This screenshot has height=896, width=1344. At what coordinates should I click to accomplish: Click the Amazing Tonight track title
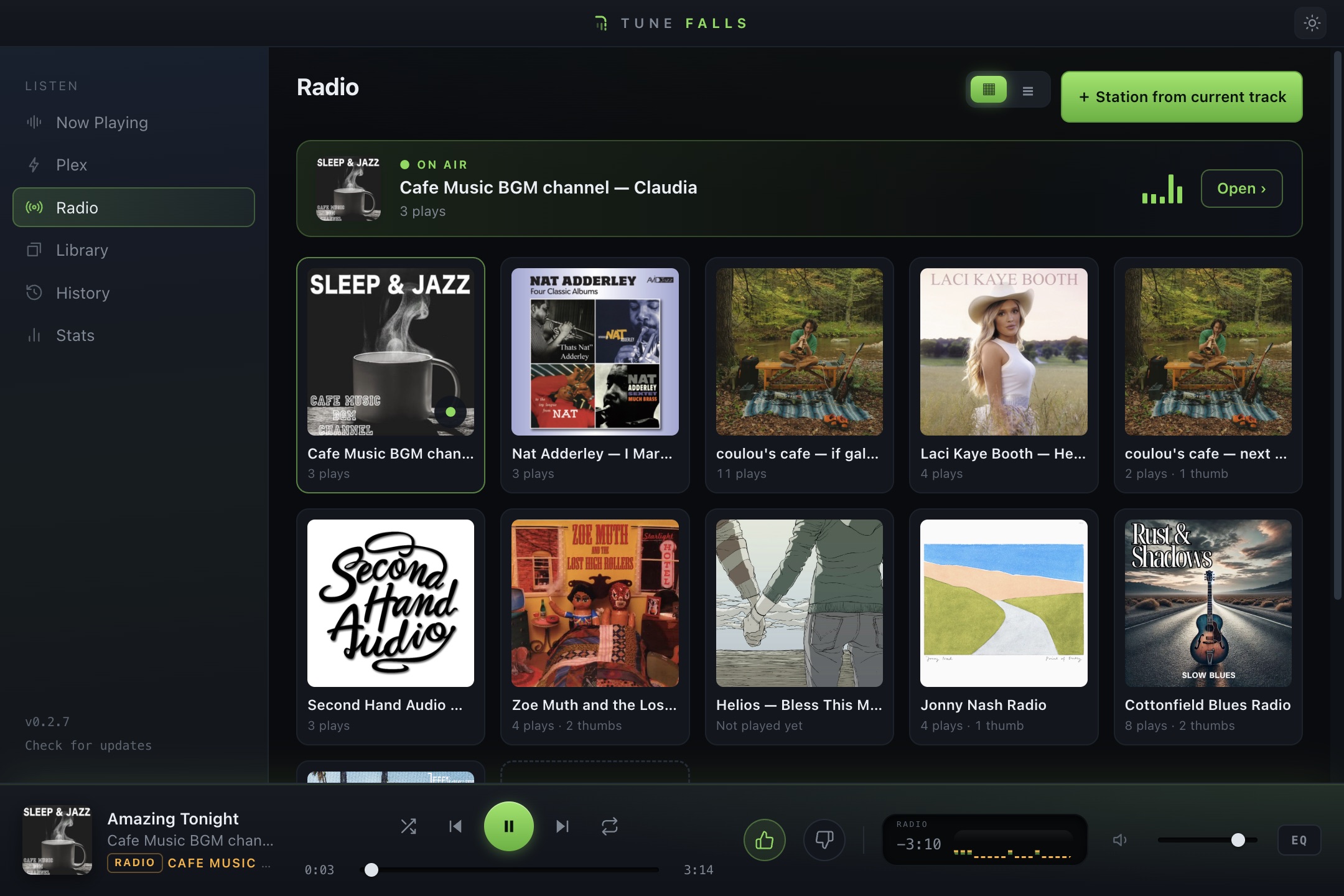pos(173,818)
